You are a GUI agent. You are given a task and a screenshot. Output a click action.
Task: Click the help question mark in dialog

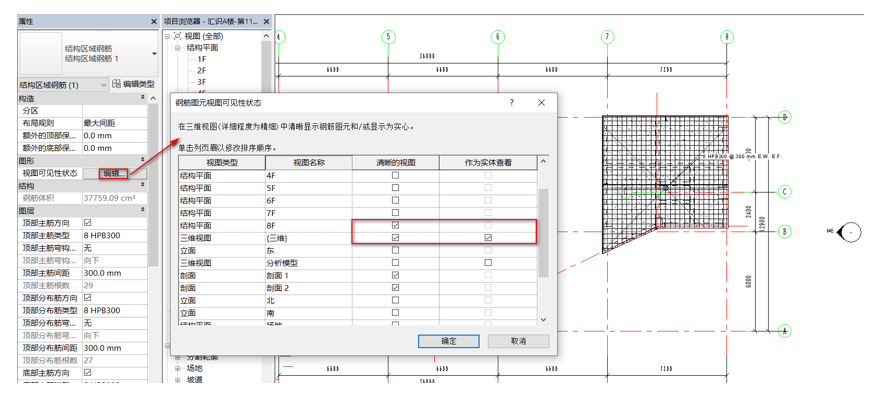[x=512, y=103]
